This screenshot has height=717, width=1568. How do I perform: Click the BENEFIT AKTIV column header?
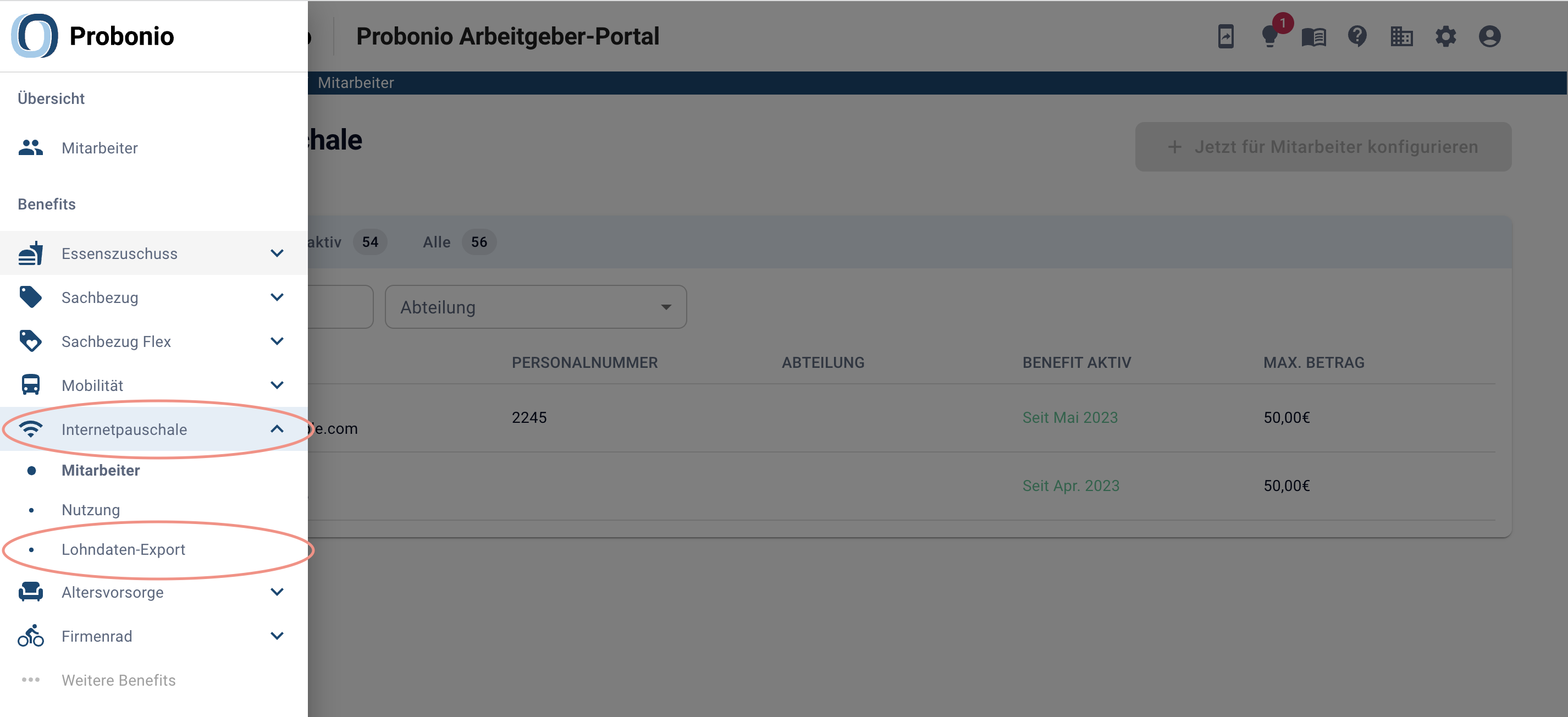coord(1076,363)
